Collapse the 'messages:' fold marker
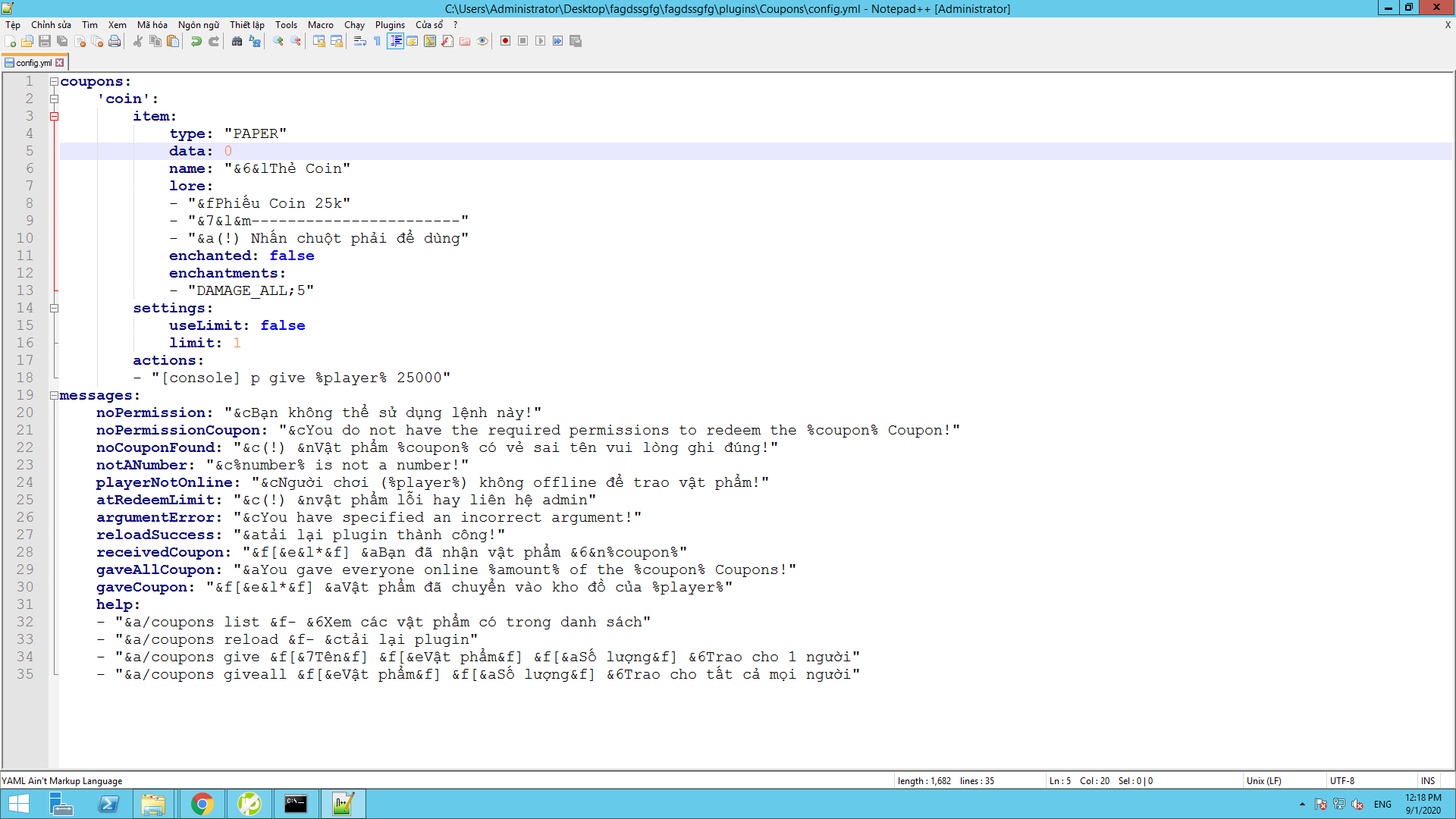Viewport: 1456px width, 819px height. point(54,396)
